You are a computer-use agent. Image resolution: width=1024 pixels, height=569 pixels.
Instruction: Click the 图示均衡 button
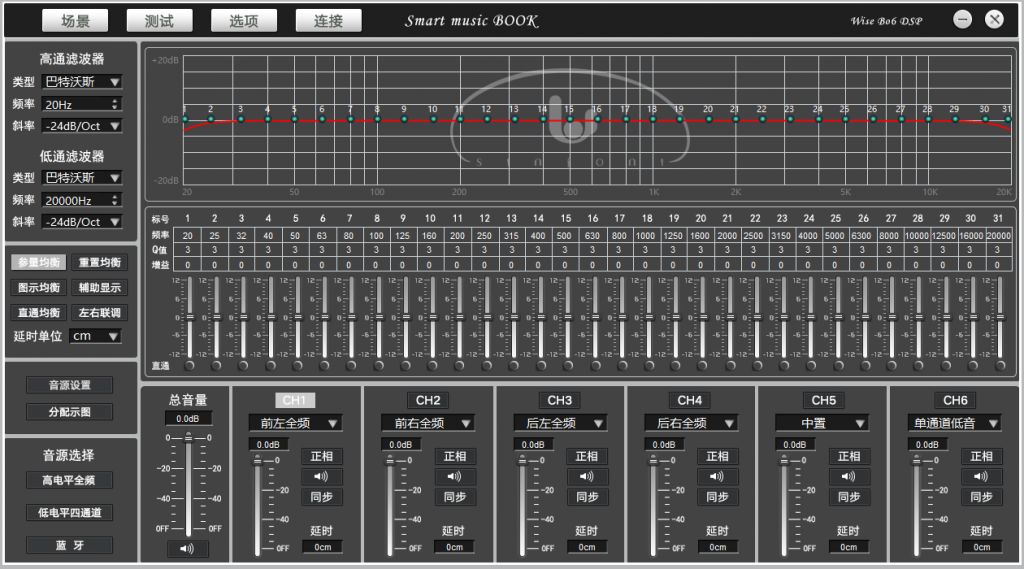point(39,287)
